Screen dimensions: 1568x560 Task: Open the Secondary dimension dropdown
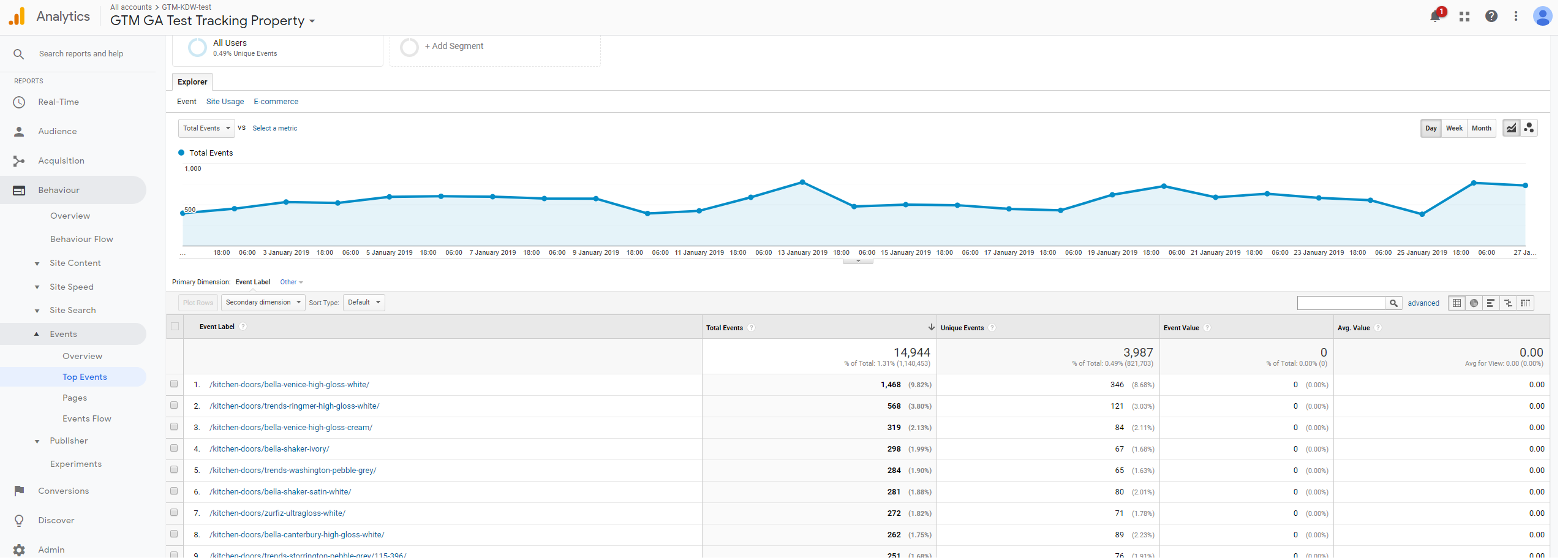263,302
